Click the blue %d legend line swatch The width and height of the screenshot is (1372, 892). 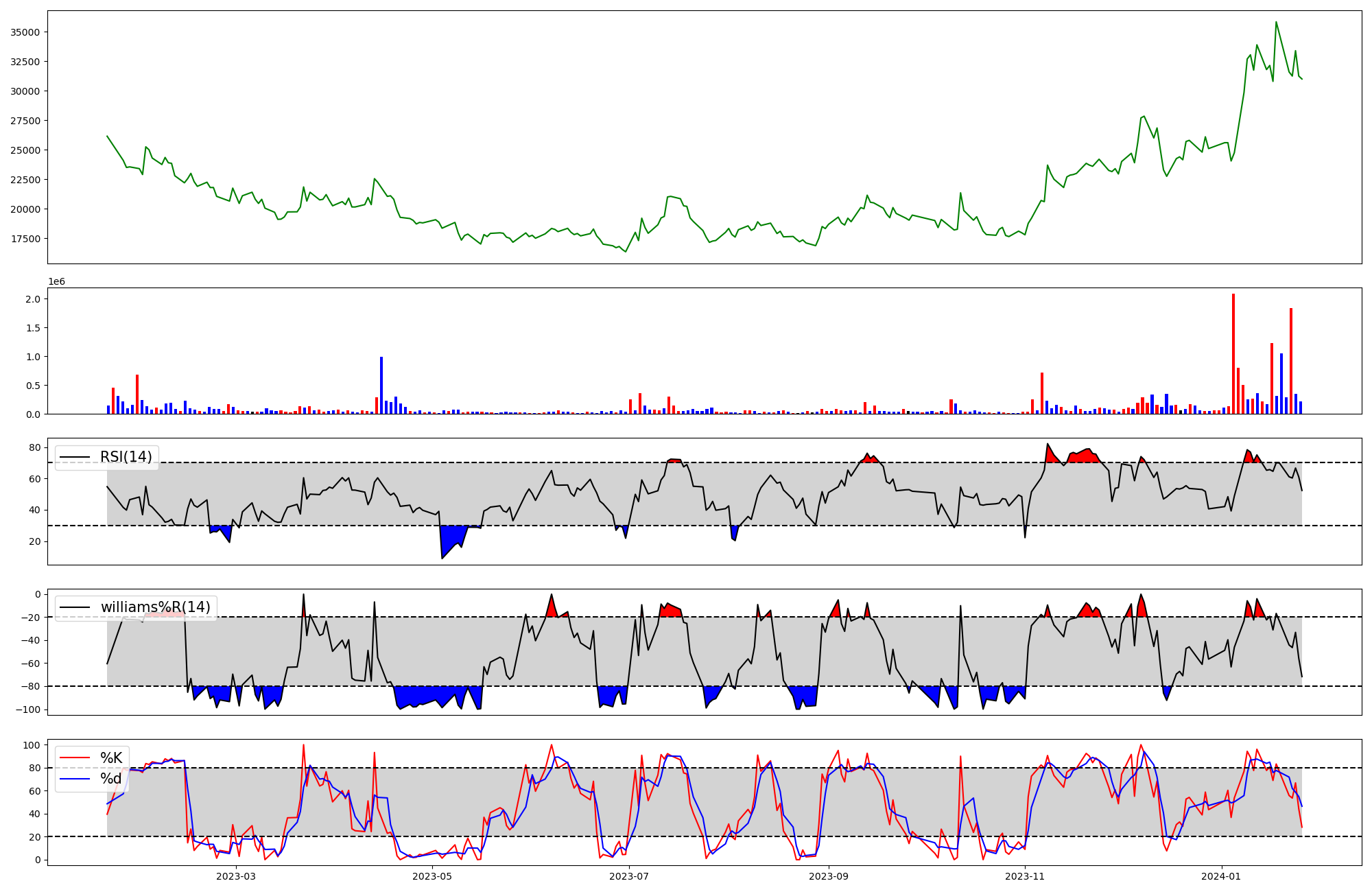coord(75,779)
